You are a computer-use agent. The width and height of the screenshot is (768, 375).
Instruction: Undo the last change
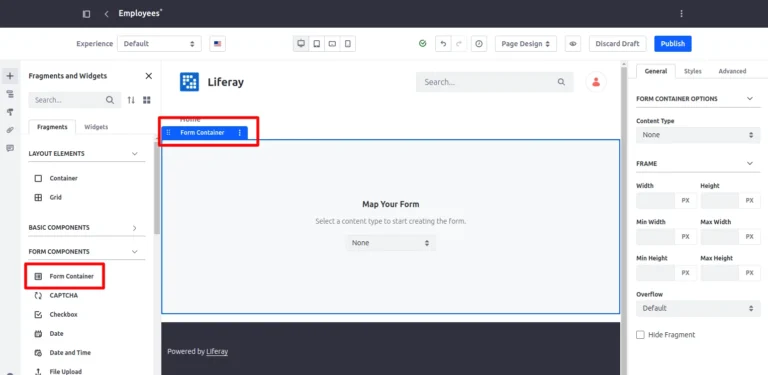[x=443, y=44]
